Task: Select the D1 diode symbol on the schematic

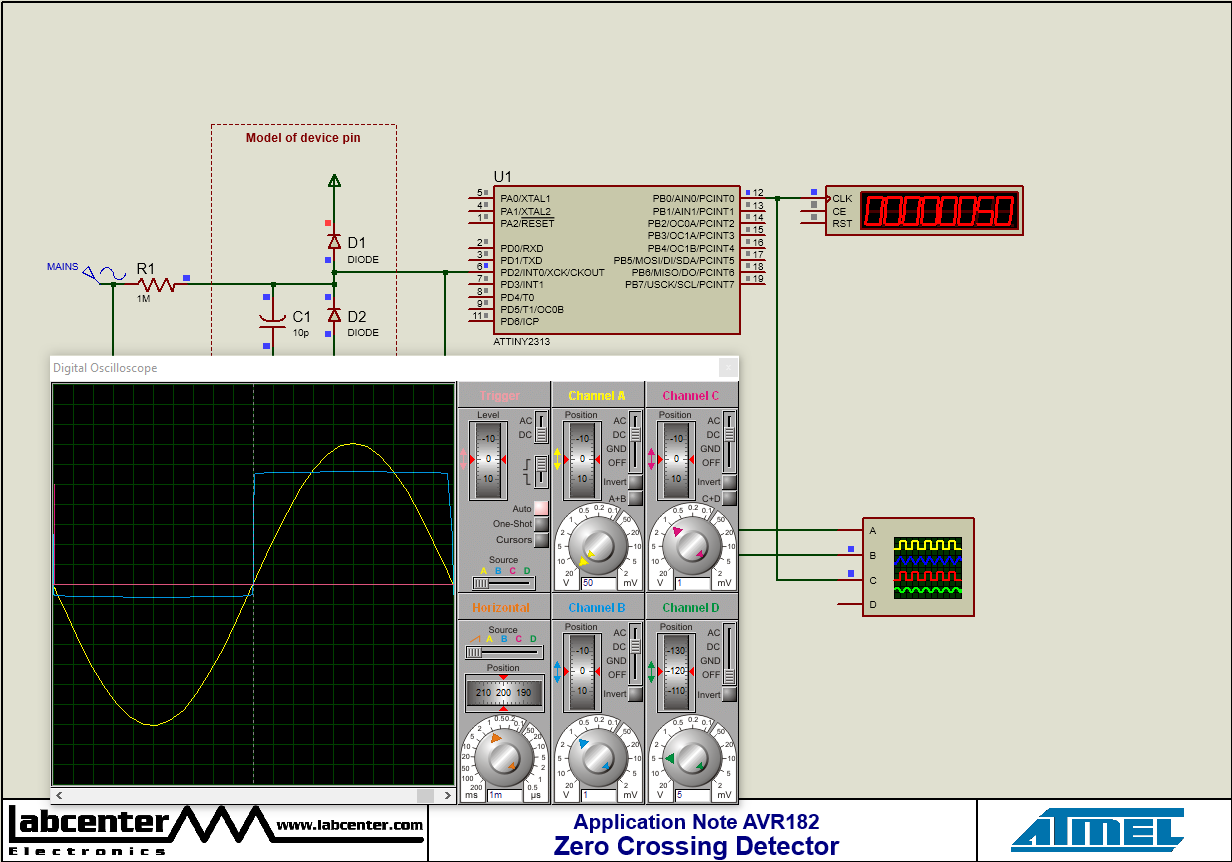Action: (x=334, y=242)
